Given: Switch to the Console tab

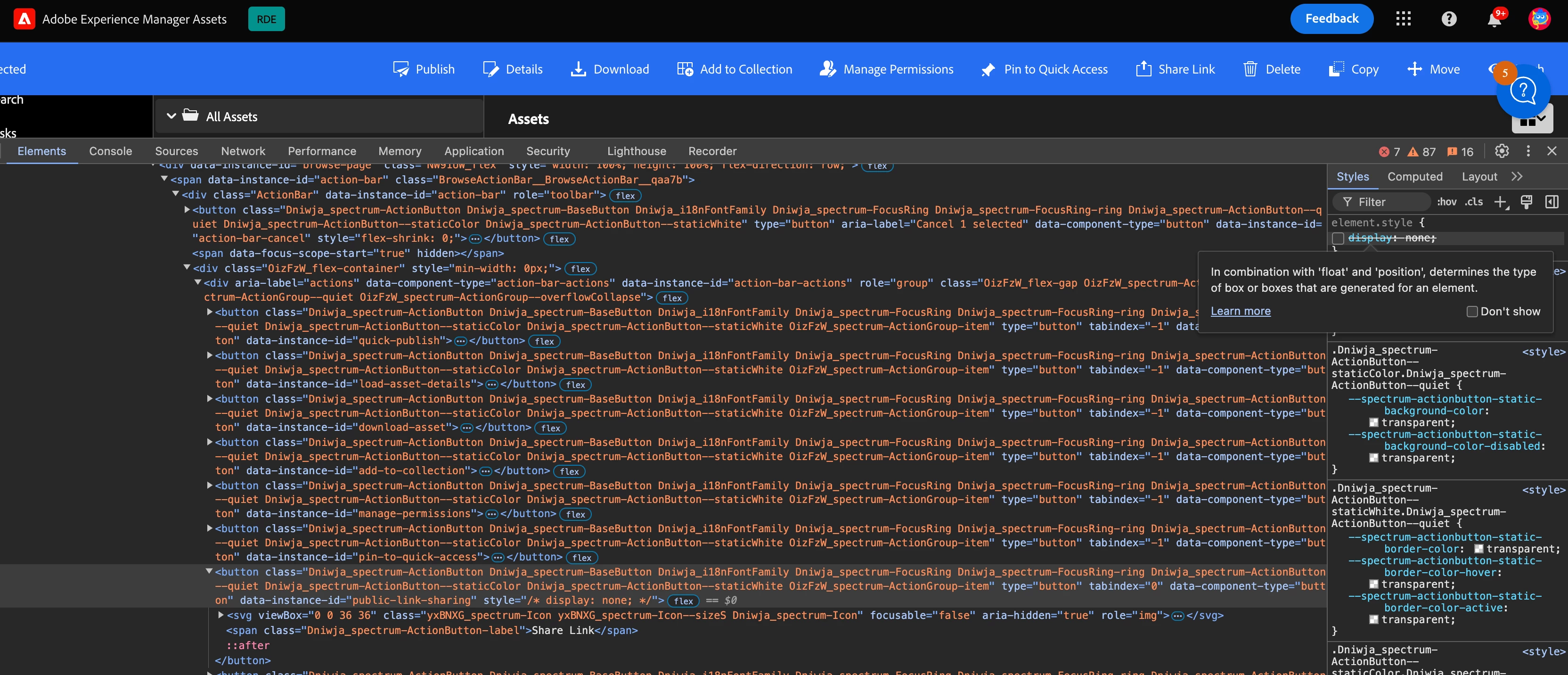Looking at the screenshot, I should (x=110, y=151).
